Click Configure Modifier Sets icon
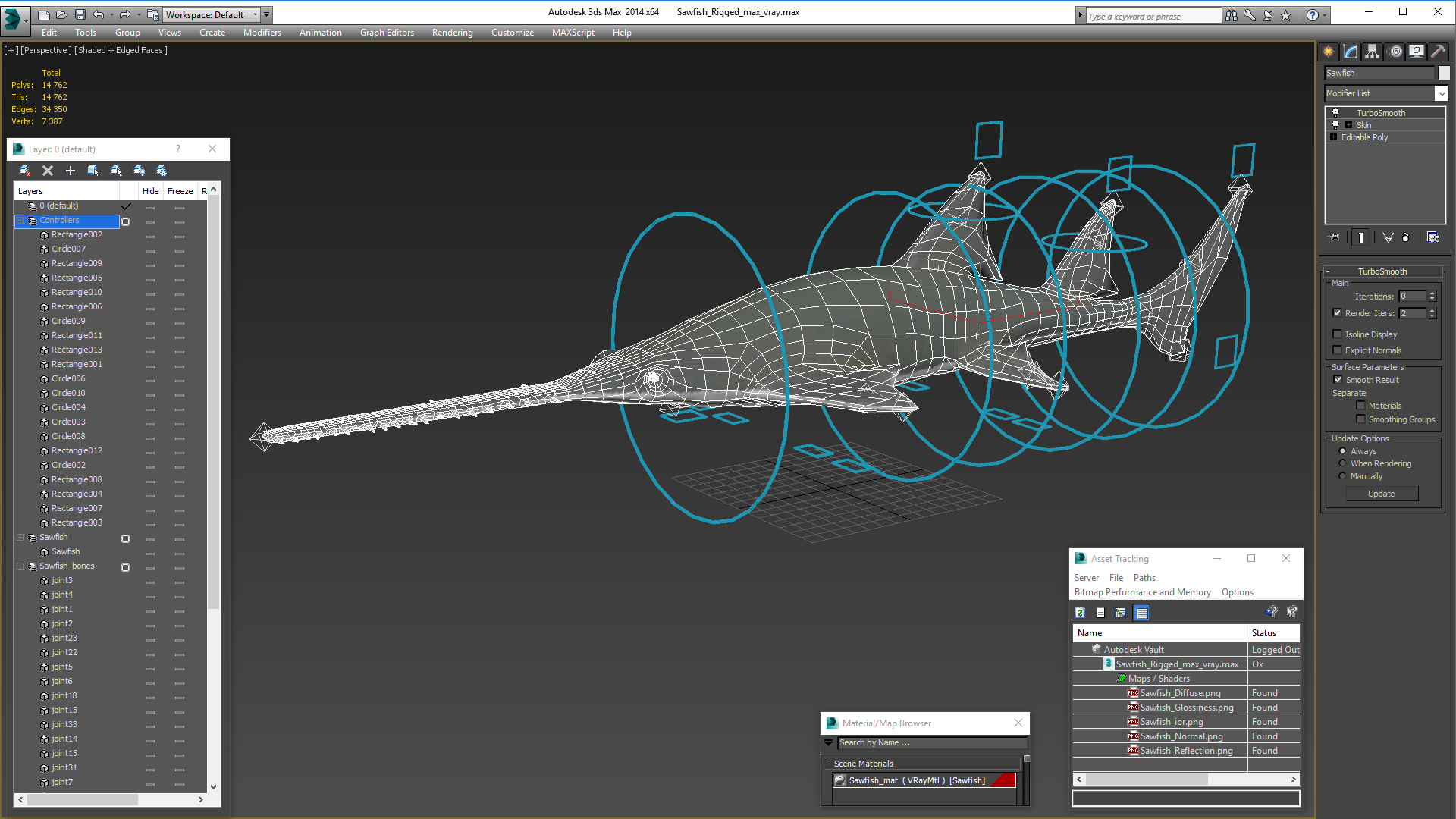Viewport: 1456px width, 819px height. pyautogui.click(x=1432, y=237)
